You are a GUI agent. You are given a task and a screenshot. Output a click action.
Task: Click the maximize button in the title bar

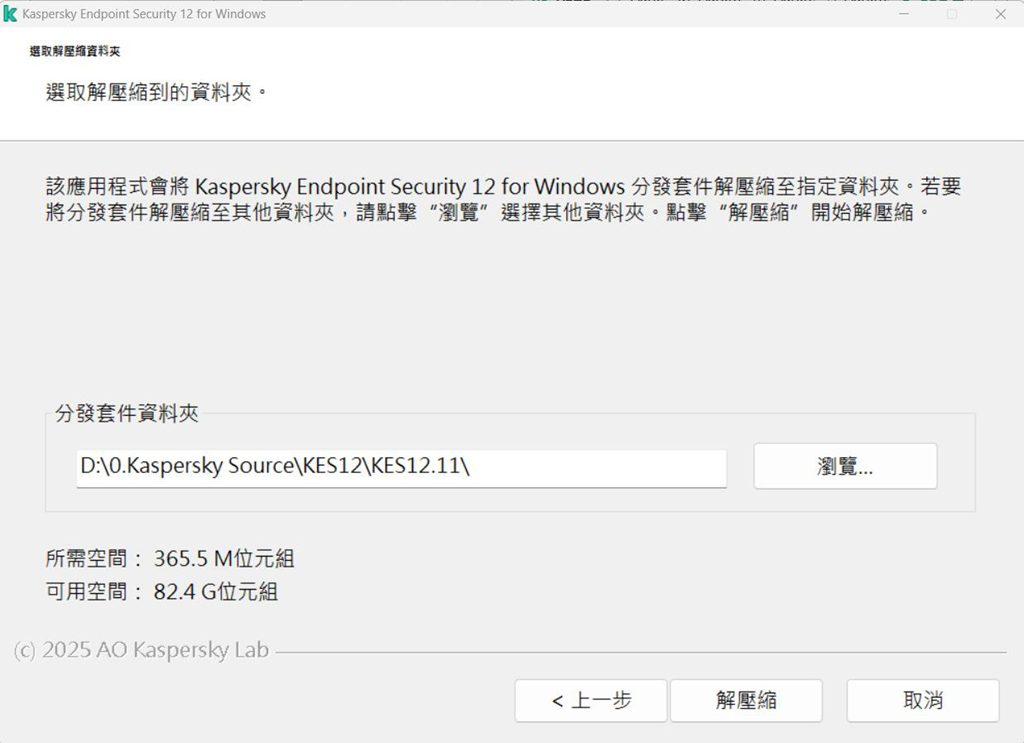click(951, 14)
